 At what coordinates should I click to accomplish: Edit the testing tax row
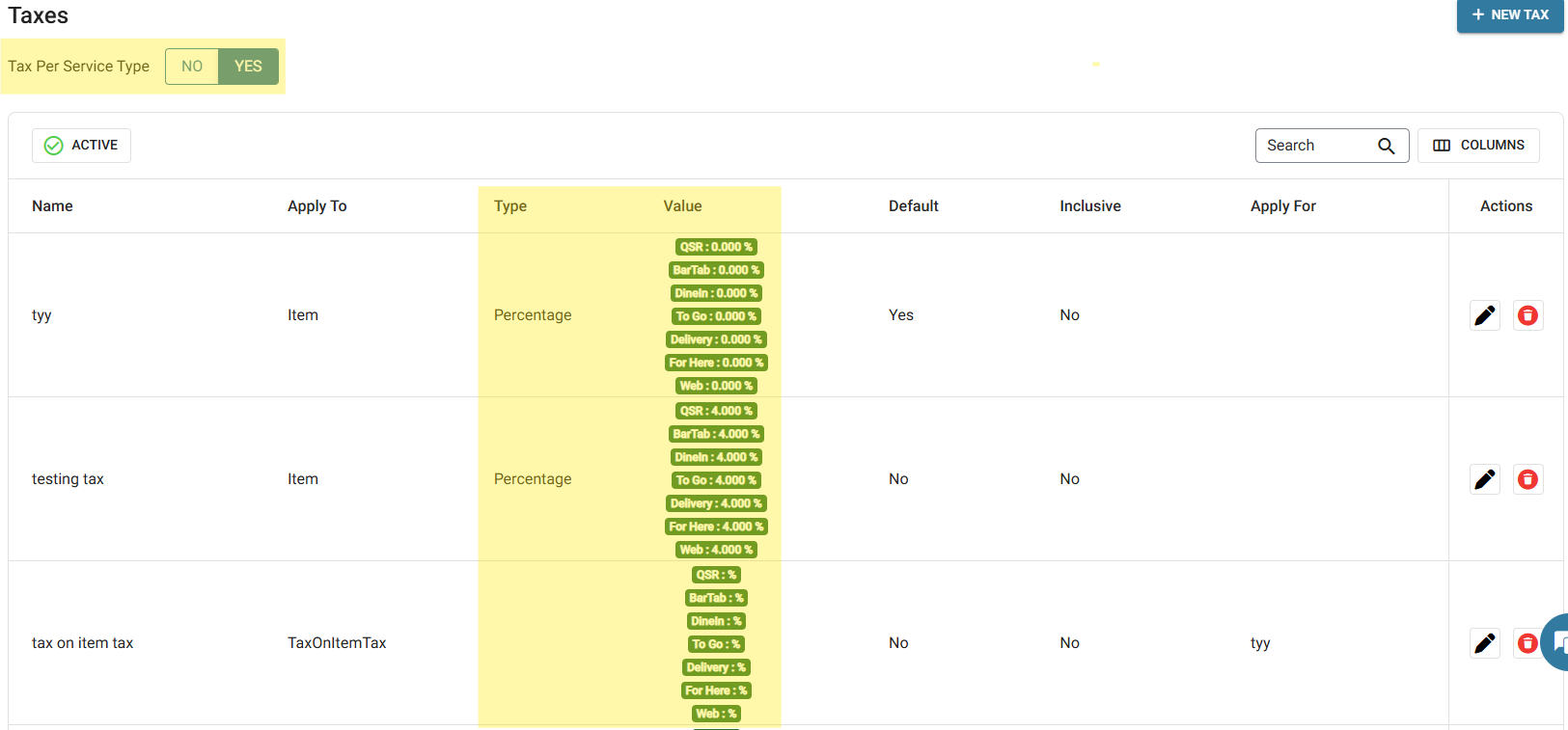[x=1485, y=479]
